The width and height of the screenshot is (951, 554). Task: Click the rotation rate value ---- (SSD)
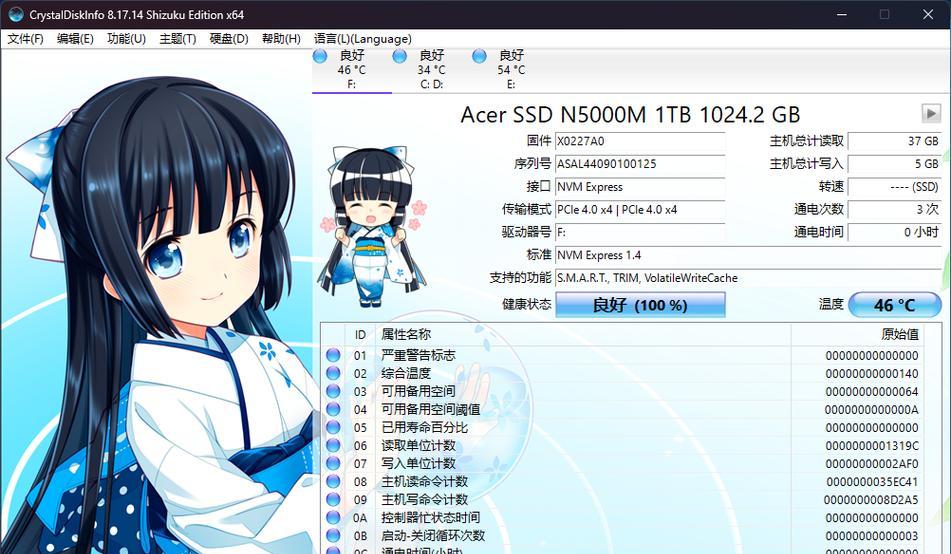pos(895,187)
